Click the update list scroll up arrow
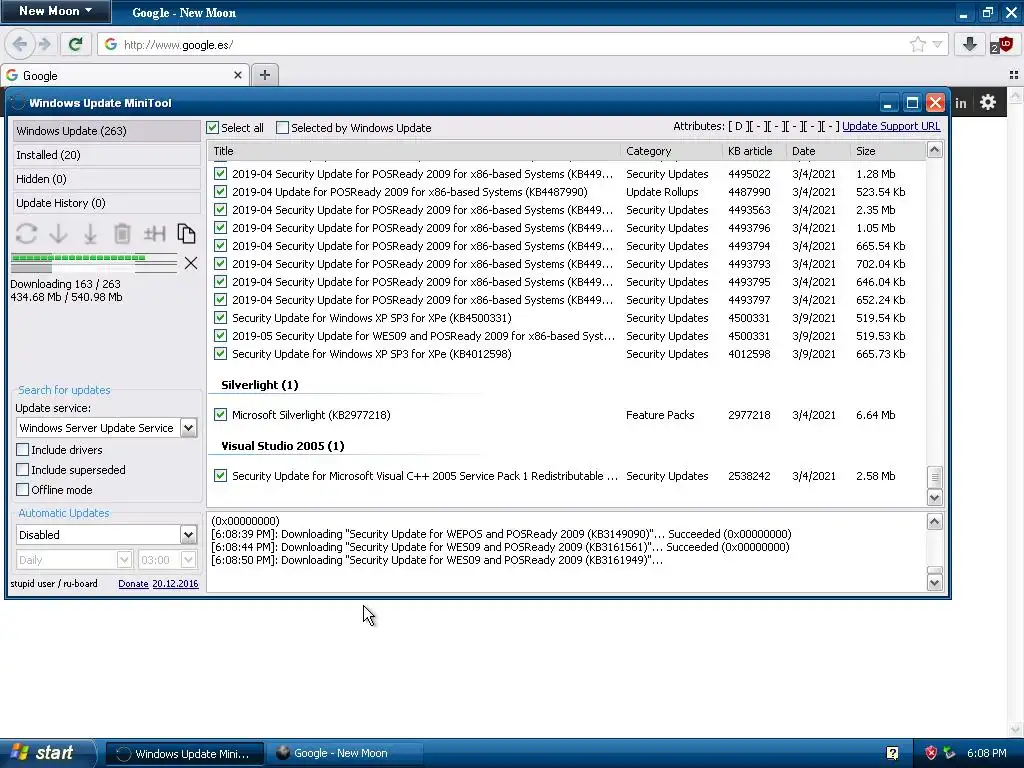 (935, 150)
